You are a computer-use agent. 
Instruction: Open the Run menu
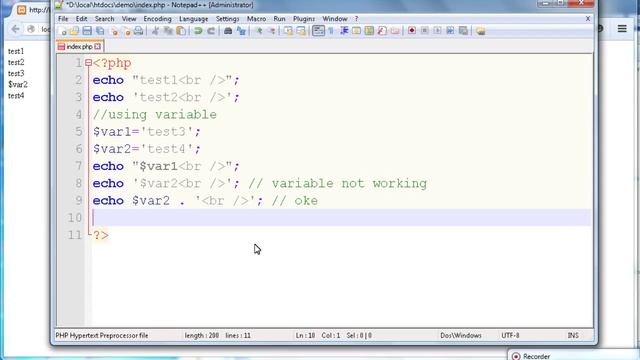point(279,19)
